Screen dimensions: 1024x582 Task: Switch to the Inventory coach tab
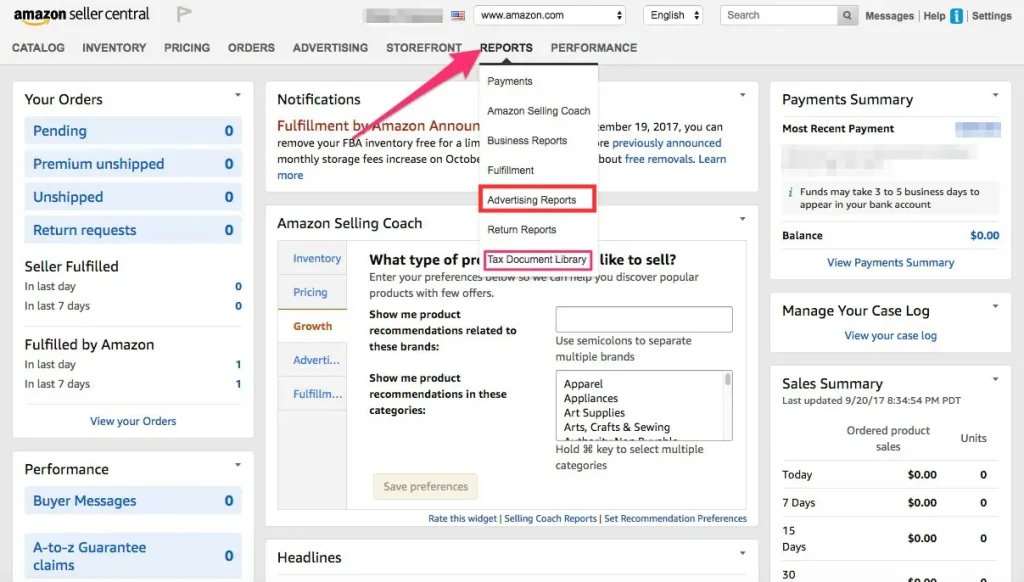312,259
